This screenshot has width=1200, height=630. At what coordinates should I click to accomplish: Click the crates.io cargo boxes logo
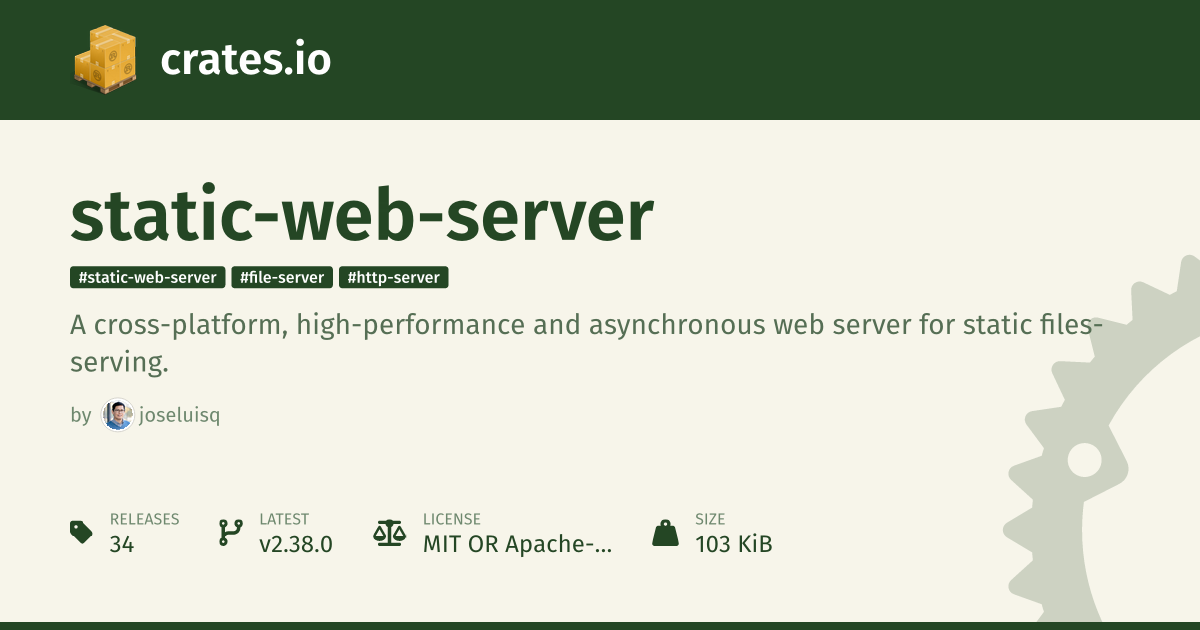coord(105,60)
